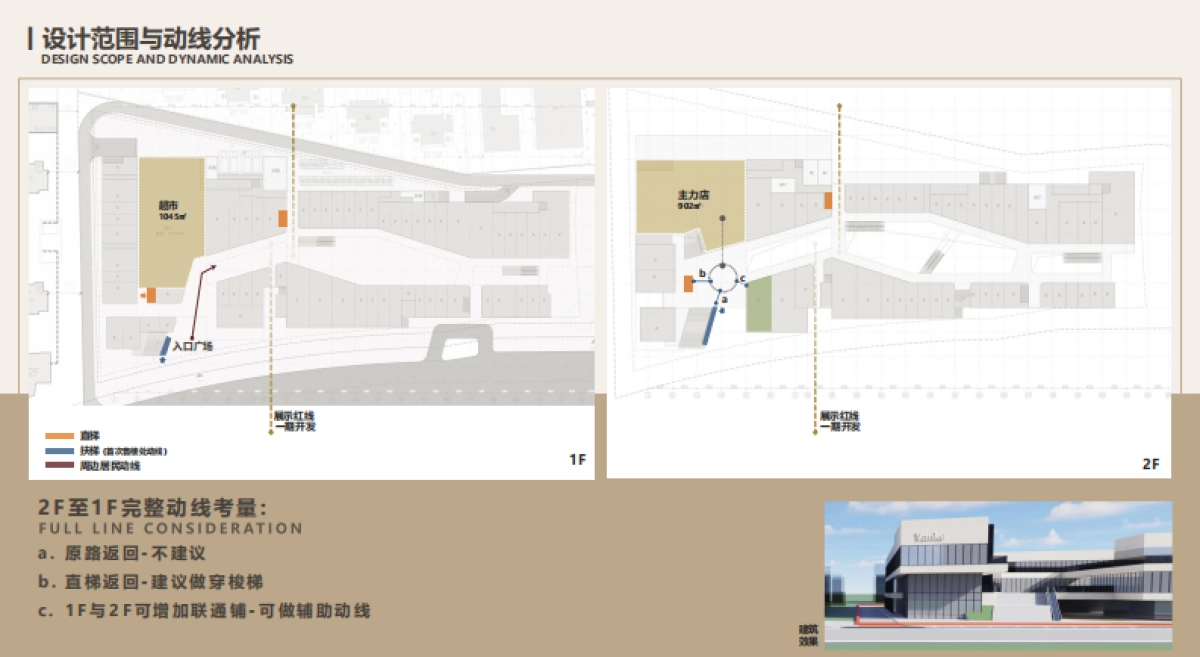Click the blue escalator icon near 入口广场
The image size is (1200, 657).
[x=165, y=347]
